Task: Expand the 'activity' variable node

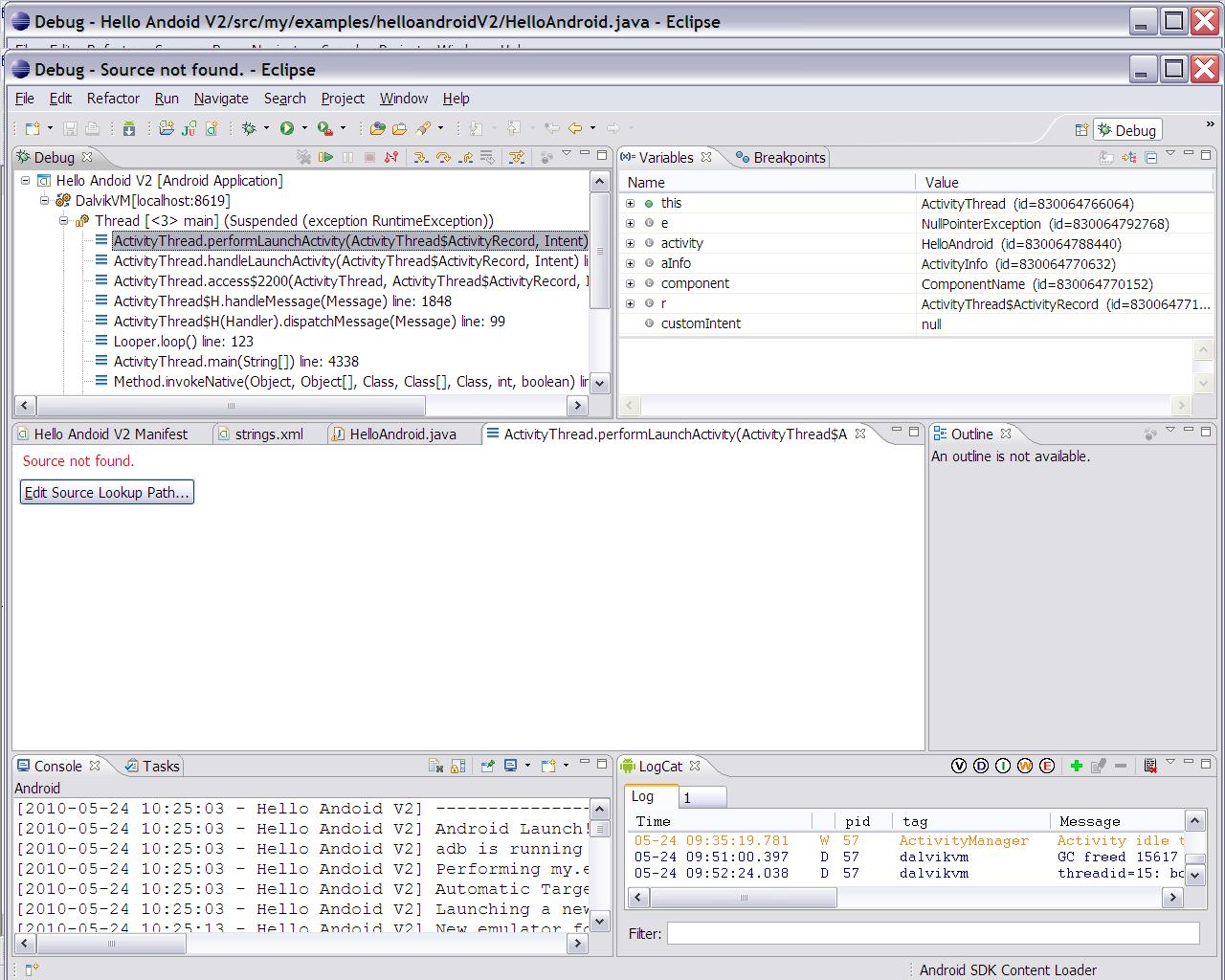Action: pyautogui.click(x=630, y=243)
